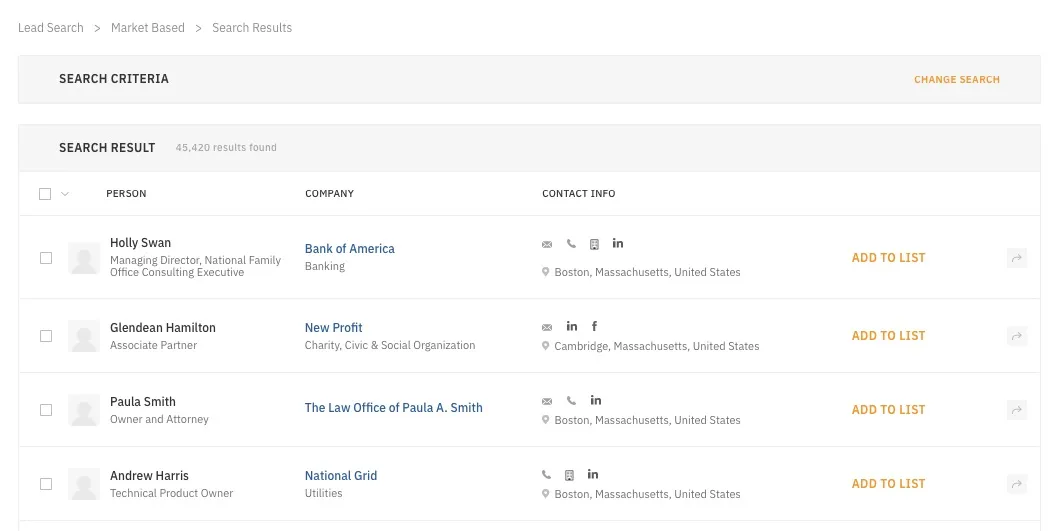The height and width of the screenshot is (531, 1058).
Task: Click CHANGE SEARCH link
Action: point(957,80)
